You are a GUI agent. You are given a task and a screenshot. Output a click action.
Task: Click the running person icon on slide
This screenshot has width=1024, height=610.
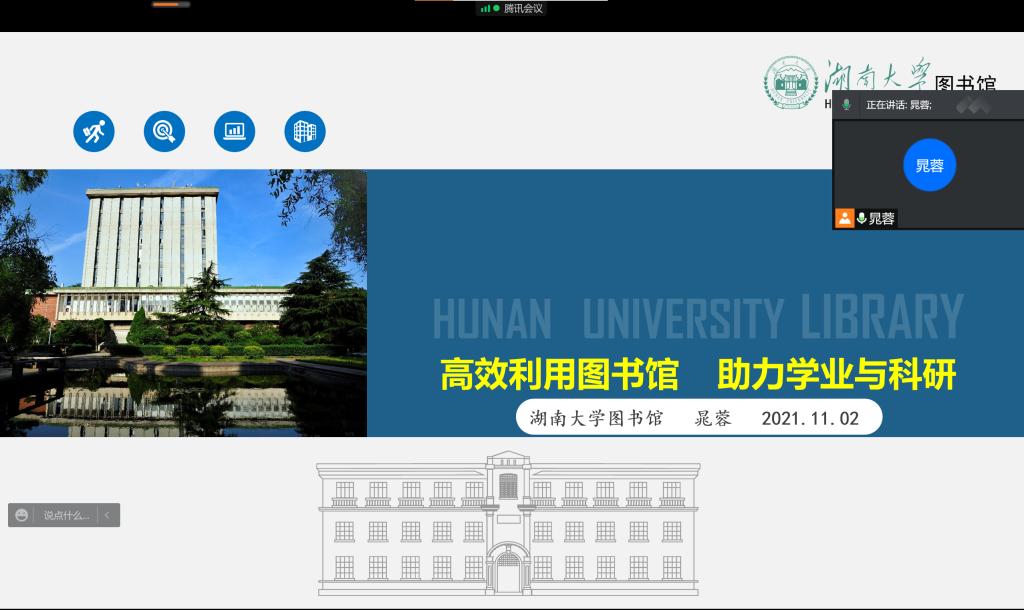click(94, 131)
